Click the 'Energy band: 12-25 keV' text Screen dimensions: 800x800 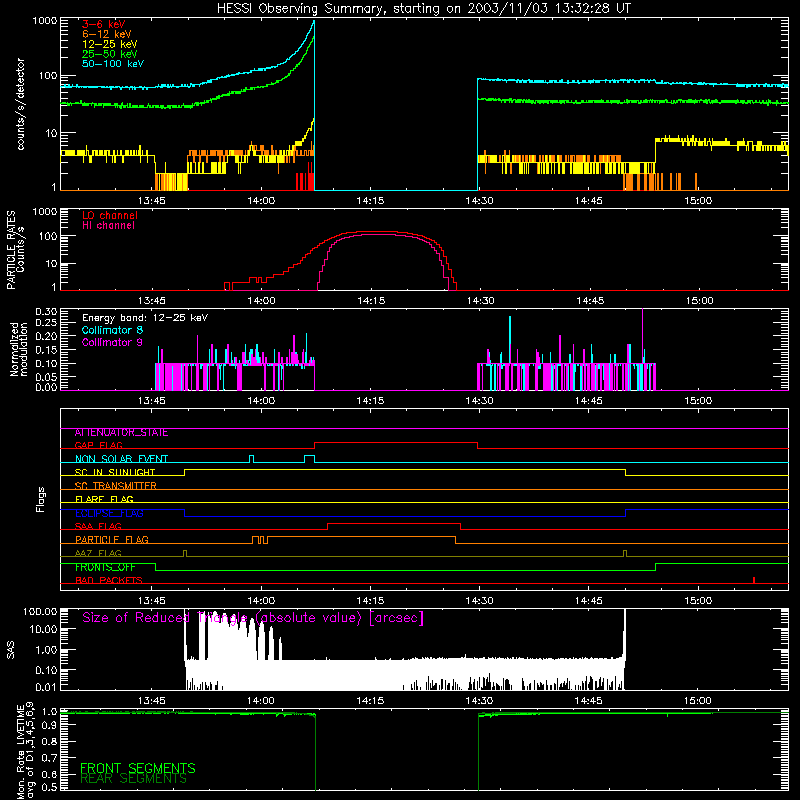145,318
